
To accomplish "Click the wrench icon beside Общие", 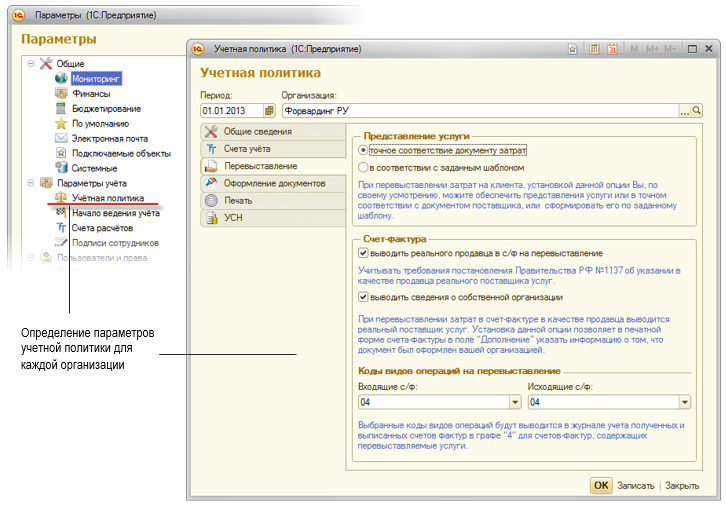I will pyautogui.click(x=46, y=63).
